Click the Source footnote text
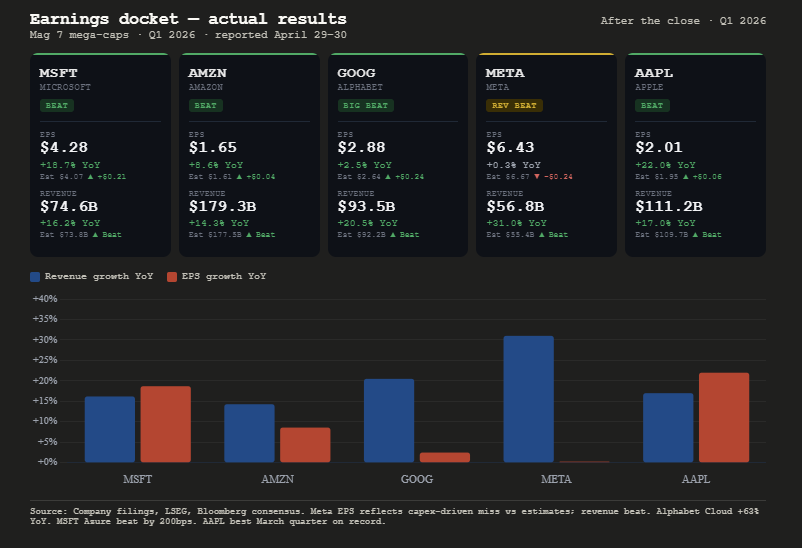The height and width of the screenshot is (548, 802). click(394, 516)
